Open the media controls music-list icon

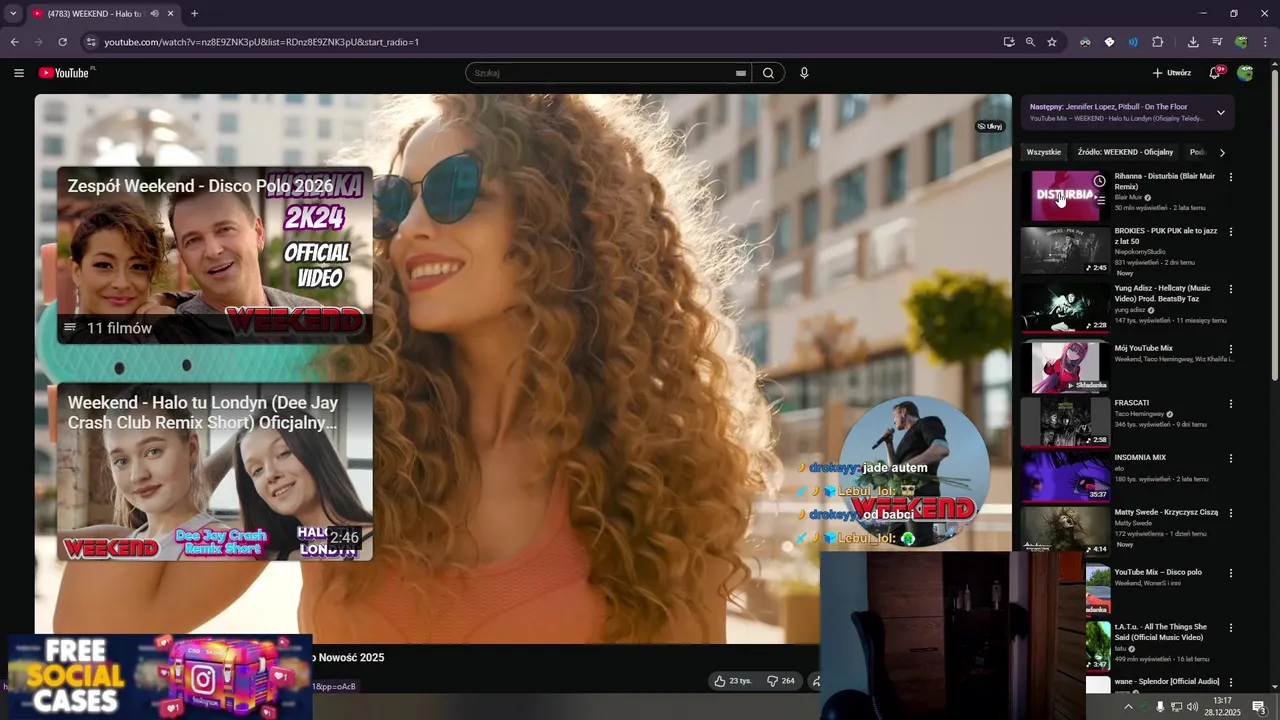point(1217,42)
